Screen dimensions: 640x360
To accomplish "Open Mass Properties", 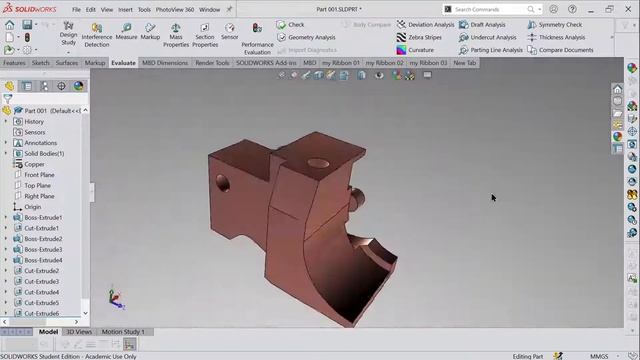I will [176, 35].
